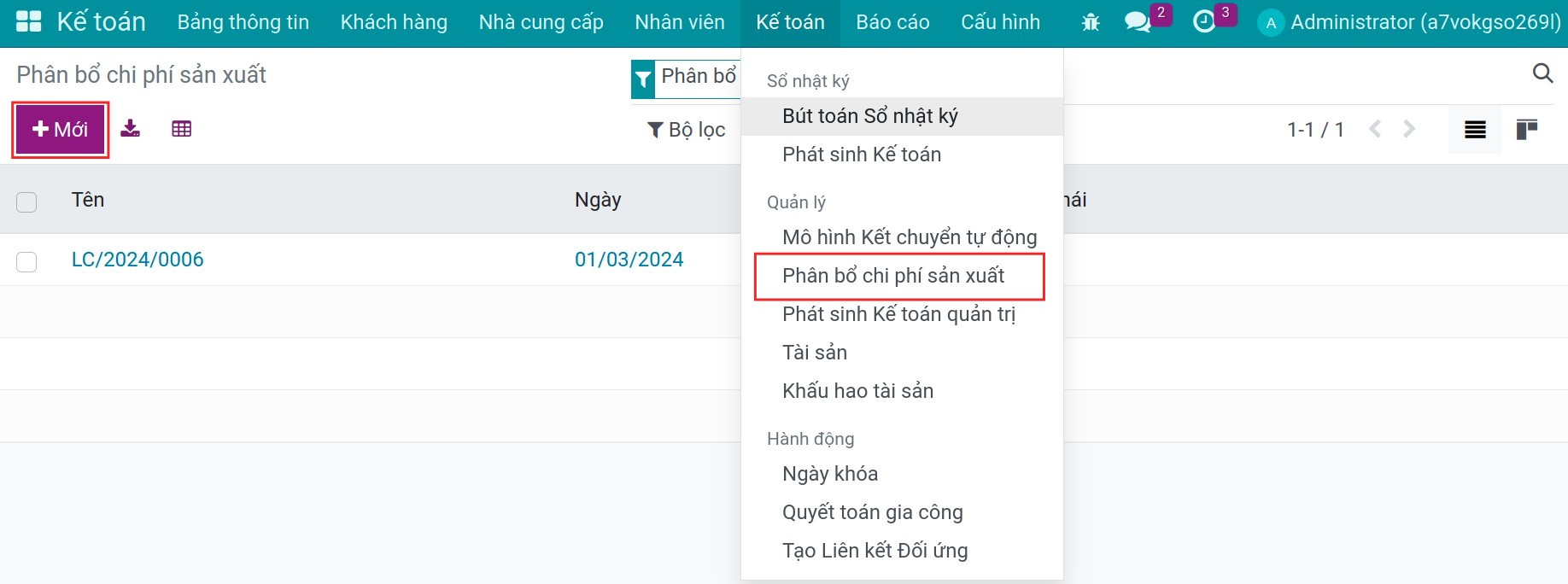Click the date 01/03/2024 cell
Viewport: 1568px width, 584px height.
coord(629,260)
